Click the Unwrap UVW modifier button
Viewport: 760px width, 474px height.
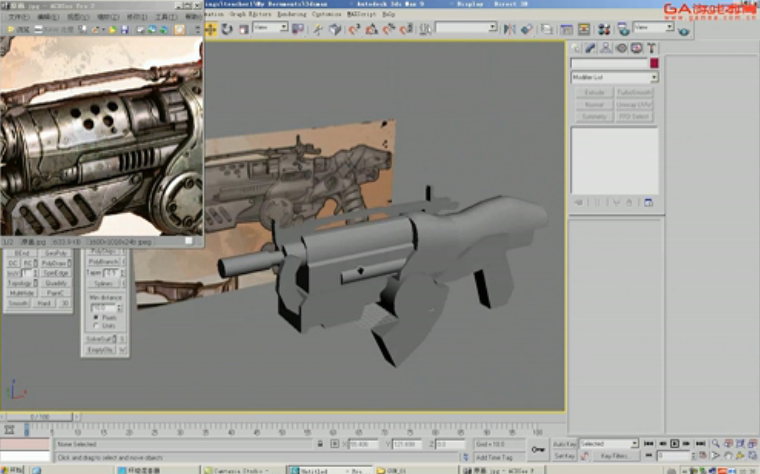(x=634, y=105)
